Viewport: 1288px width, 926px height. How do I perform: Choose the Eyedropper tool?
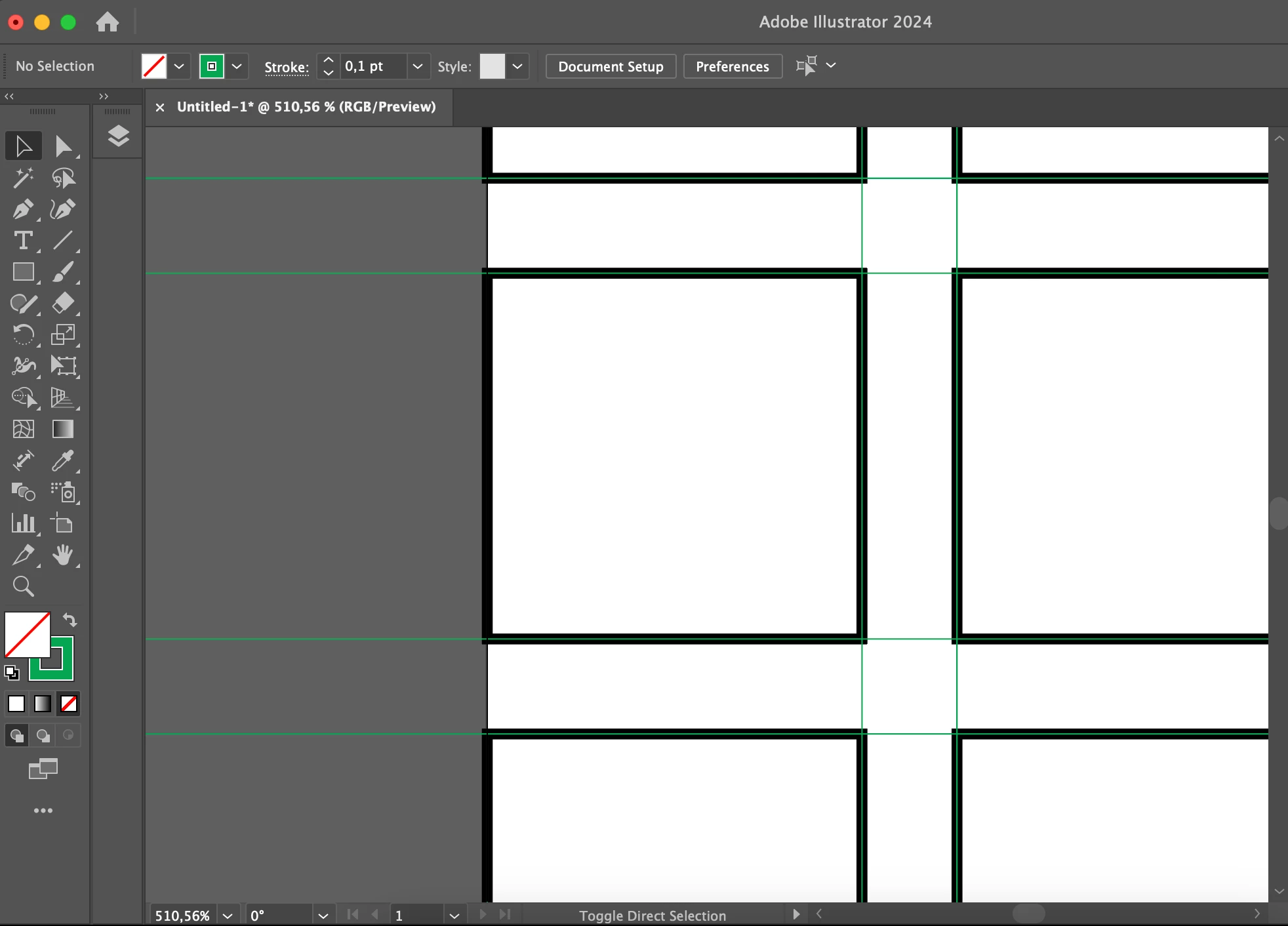[x=63, y=461]
